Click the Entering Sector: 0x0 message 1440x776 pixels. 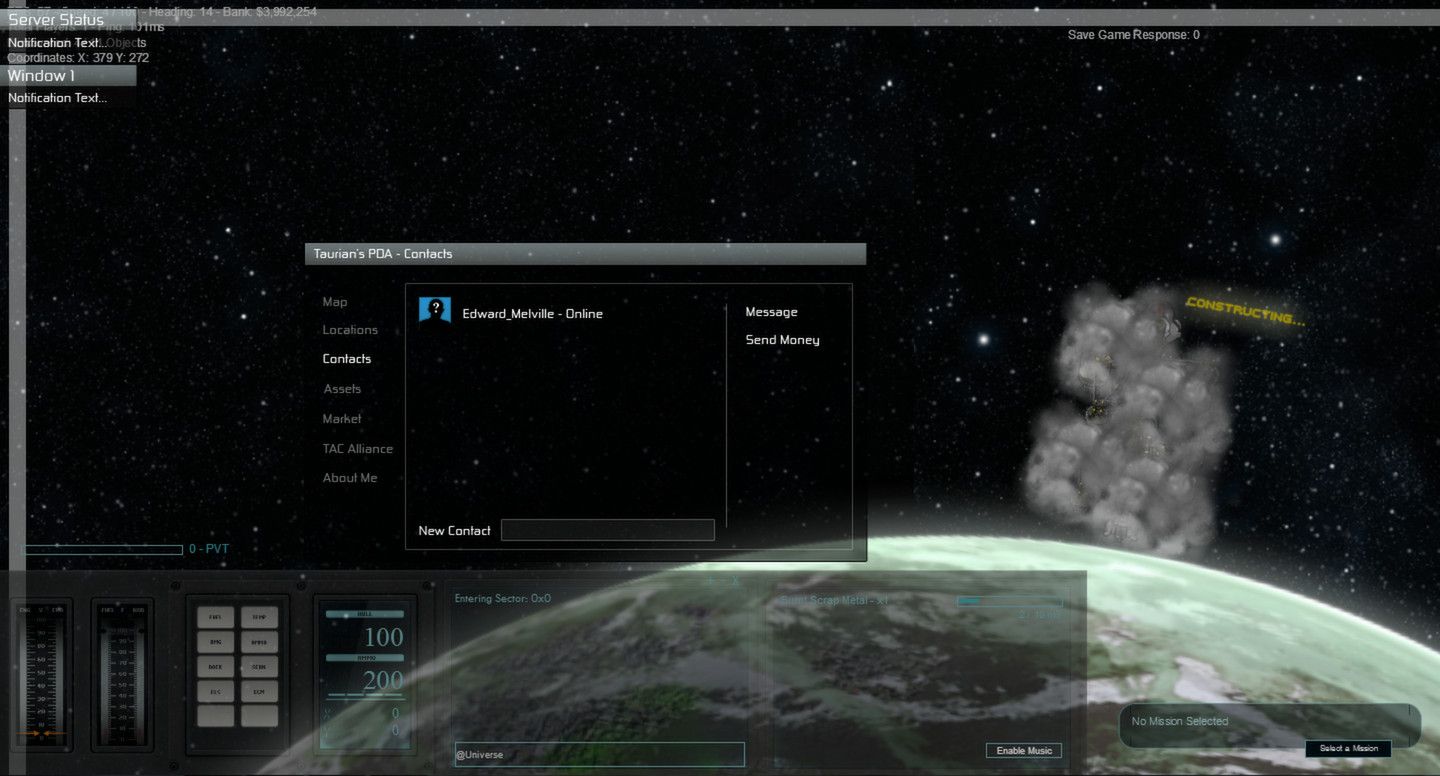503,599
